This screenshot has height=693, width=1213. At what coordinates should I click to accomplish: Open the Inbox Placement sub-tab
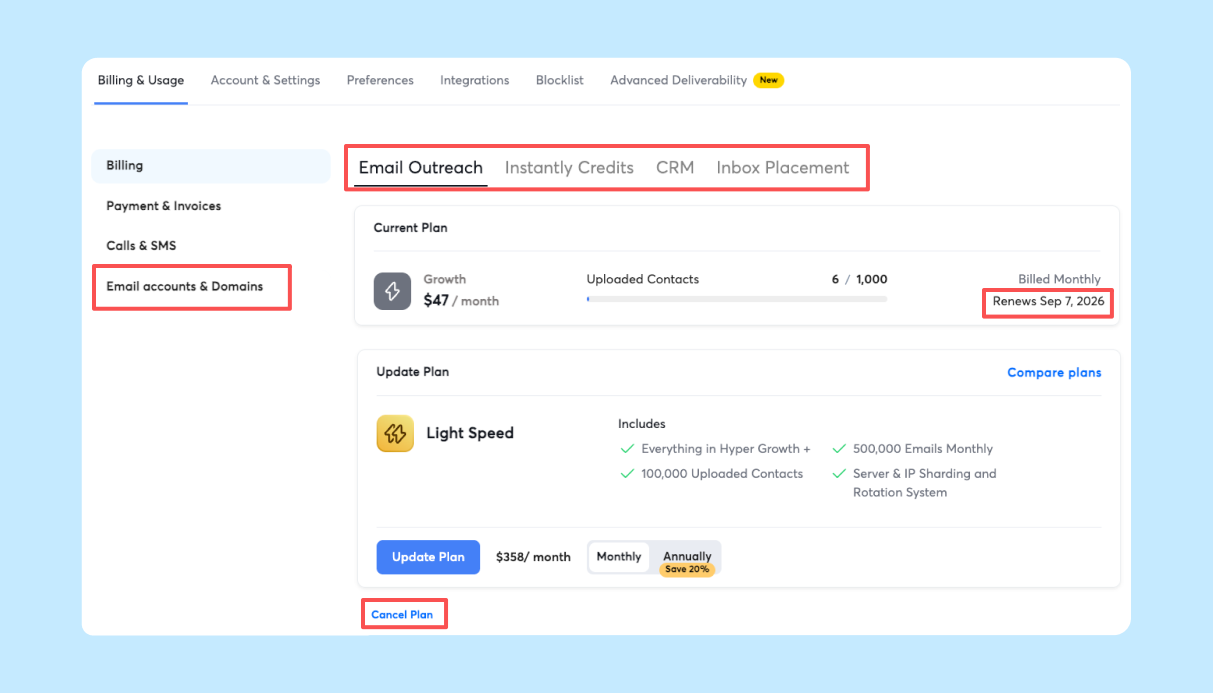pos(783,168)
